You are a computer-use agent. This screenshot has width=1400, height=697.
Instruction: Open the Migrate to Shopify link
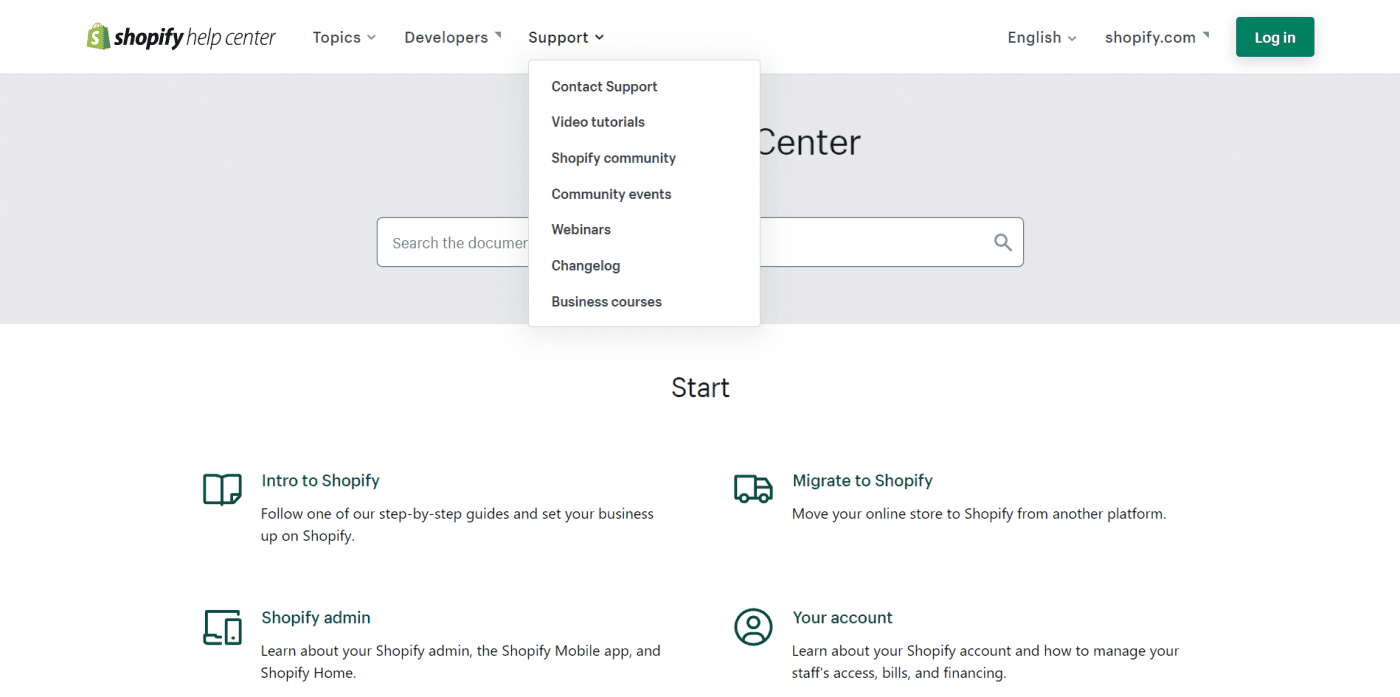tap(862, 480)
